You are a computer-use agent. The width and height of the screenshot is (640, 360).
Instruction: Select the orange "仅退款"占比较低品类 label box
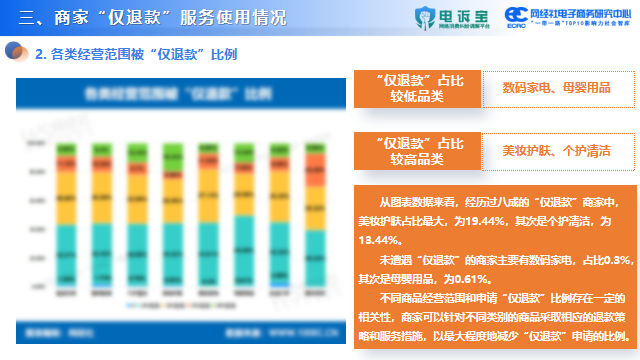click(418, 89)
